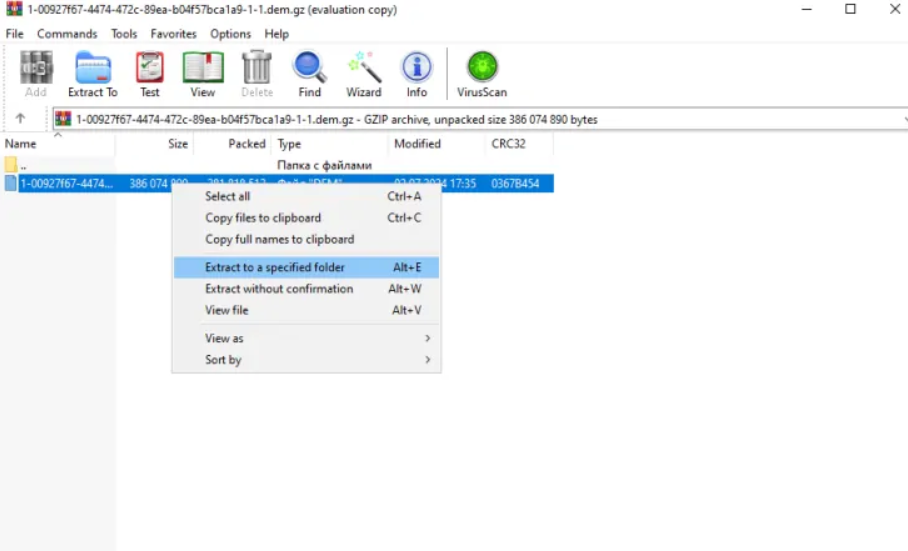Open the archive Info tool
This screenshot has width=908, height=551.
click(x=416, y=74)
